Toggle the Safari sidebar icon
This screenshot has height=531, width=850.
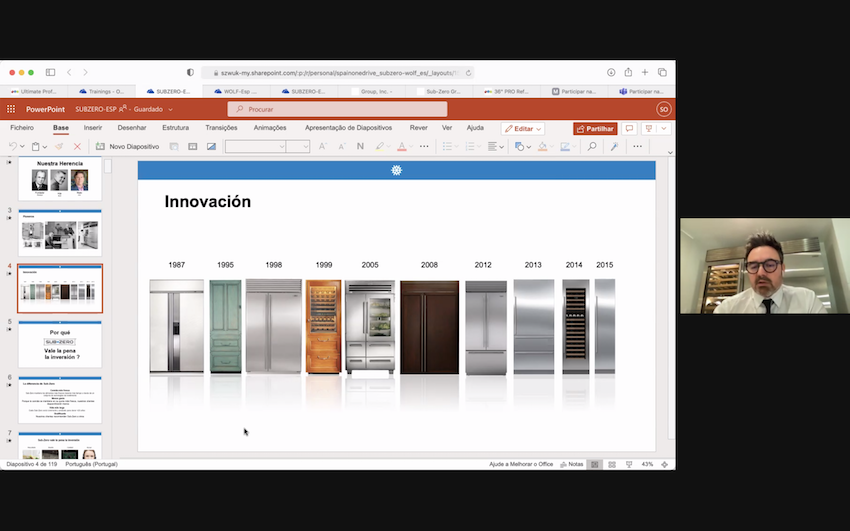point(50,72)
